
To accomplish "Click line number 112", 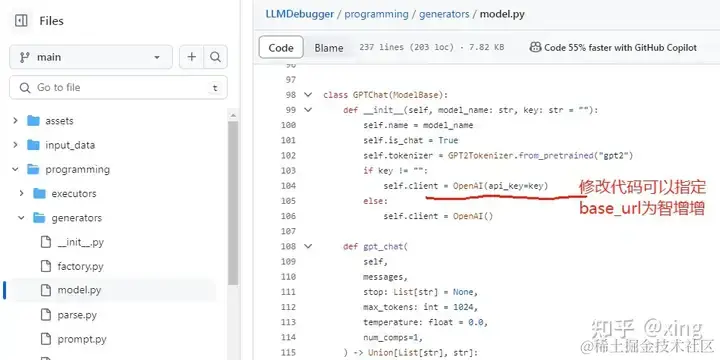I will coord(288,307).
